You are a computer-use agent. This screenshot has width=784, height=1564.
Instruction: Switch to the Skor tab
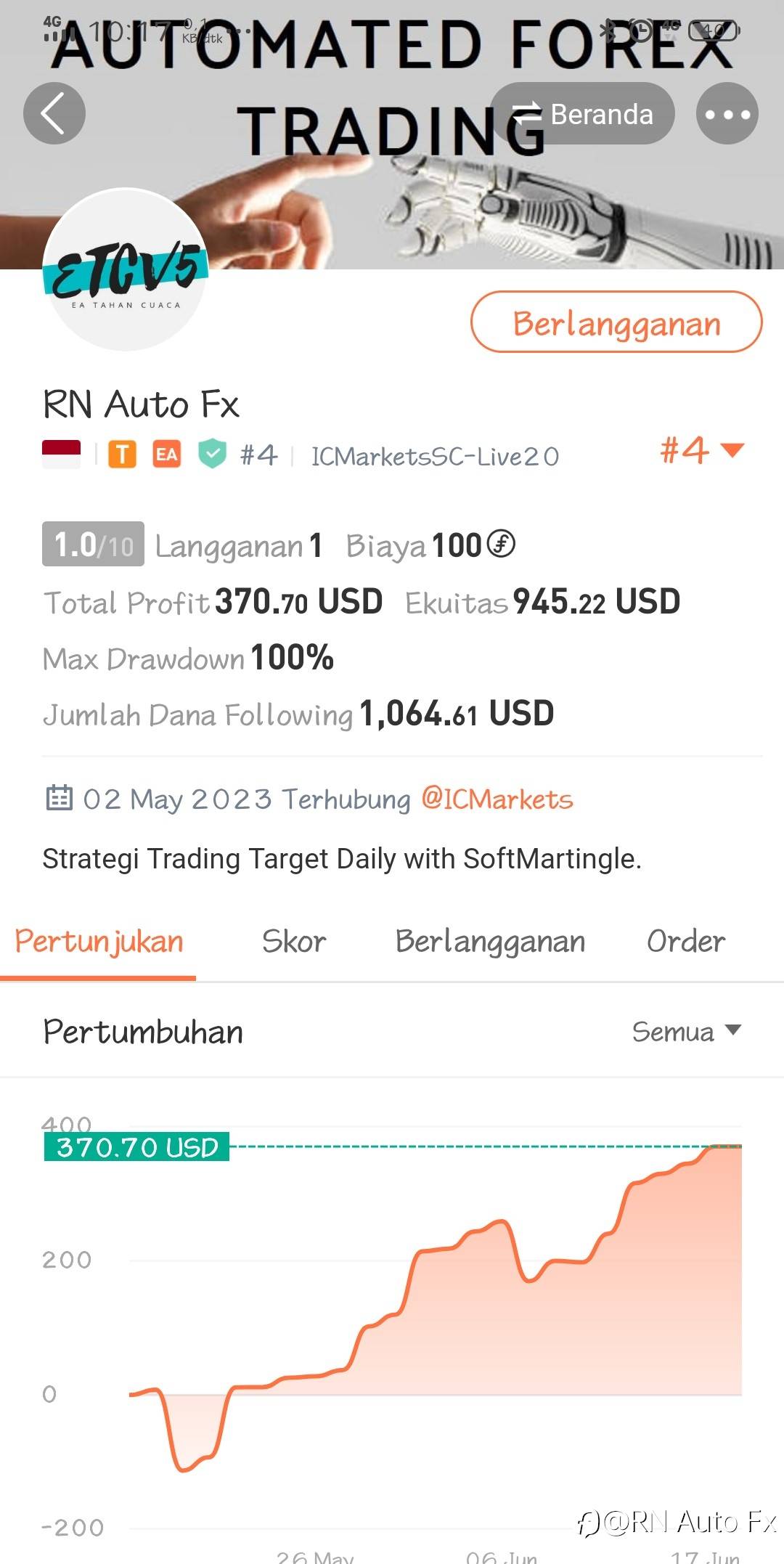(x=294, y=942)
